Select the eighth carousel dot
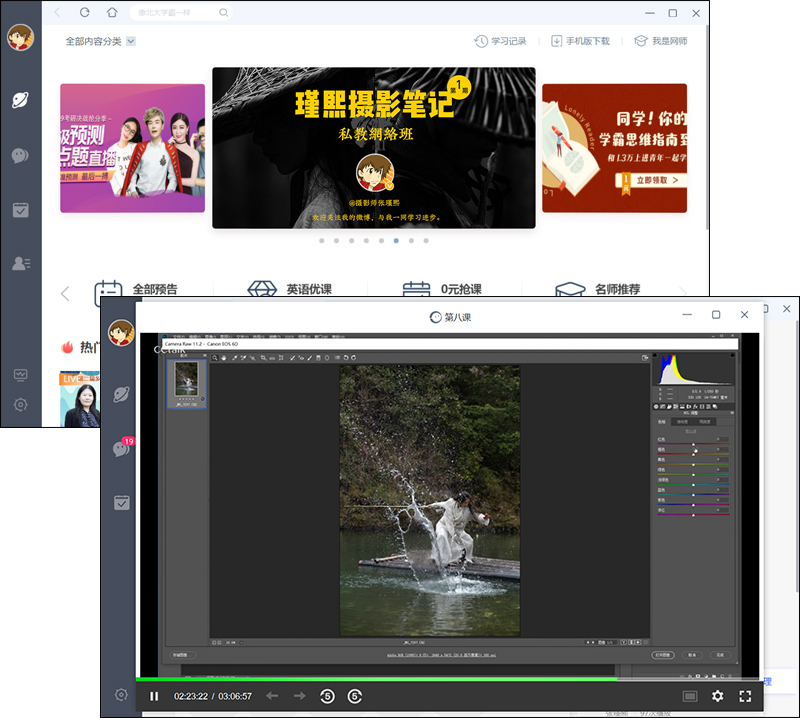 [x=426, y=241]
